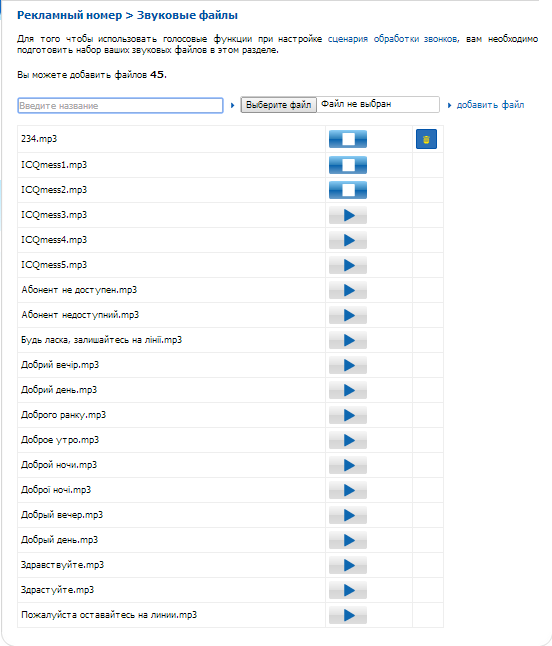The width and height of the screenshot is (552, 646).
Task: Stop playback of ICQmess1.mp3
Action: point(348,165)
